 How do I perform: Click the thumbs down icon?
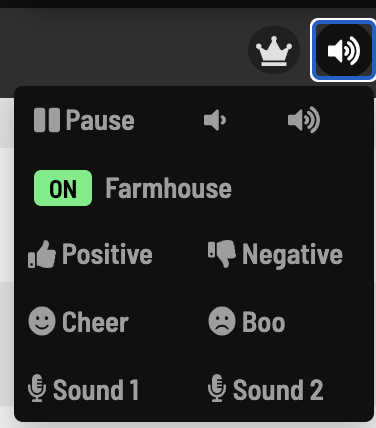pyautogui.click(x=222, y=254)
